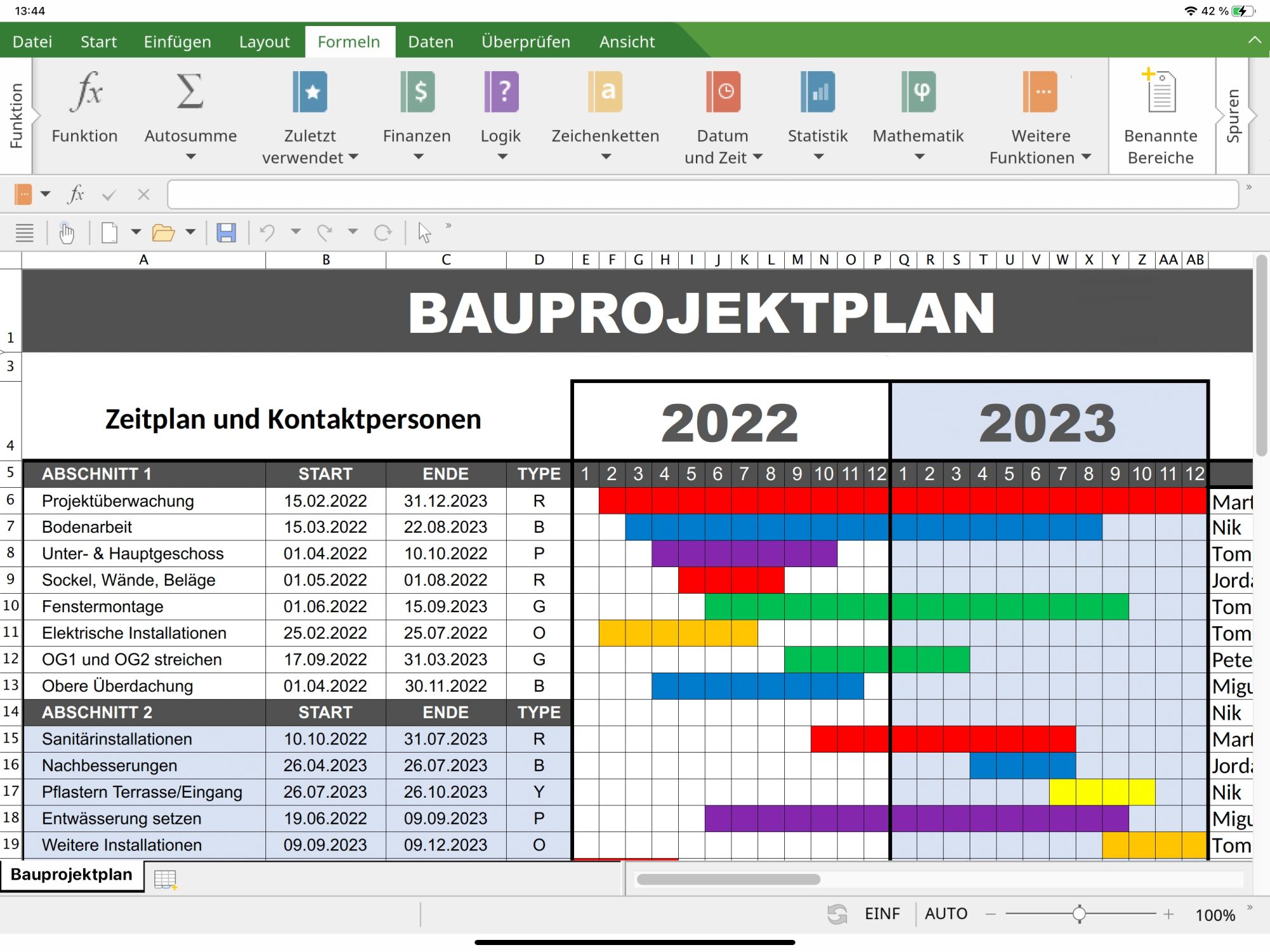
Task: Switch to the Einfügen ribbon tab
Action: (x=177, y=42)
